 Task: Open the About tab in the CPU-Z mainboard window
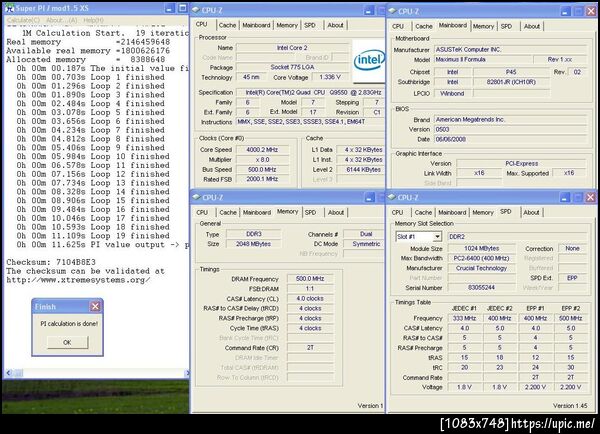(x=532, y=26)
